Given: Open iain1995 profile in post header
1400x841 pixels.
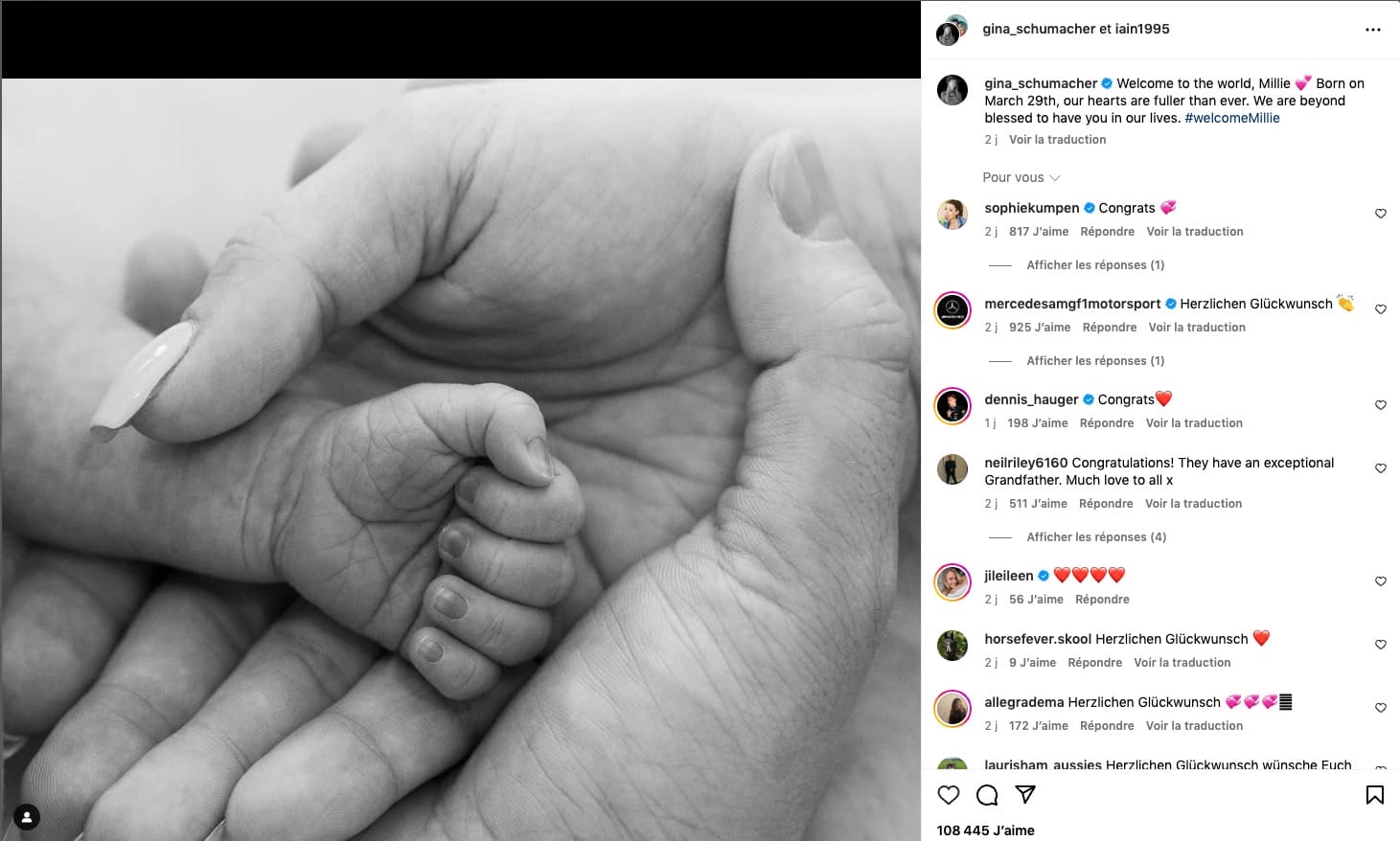Looking at the screenshot, I should click(1142, 29).
